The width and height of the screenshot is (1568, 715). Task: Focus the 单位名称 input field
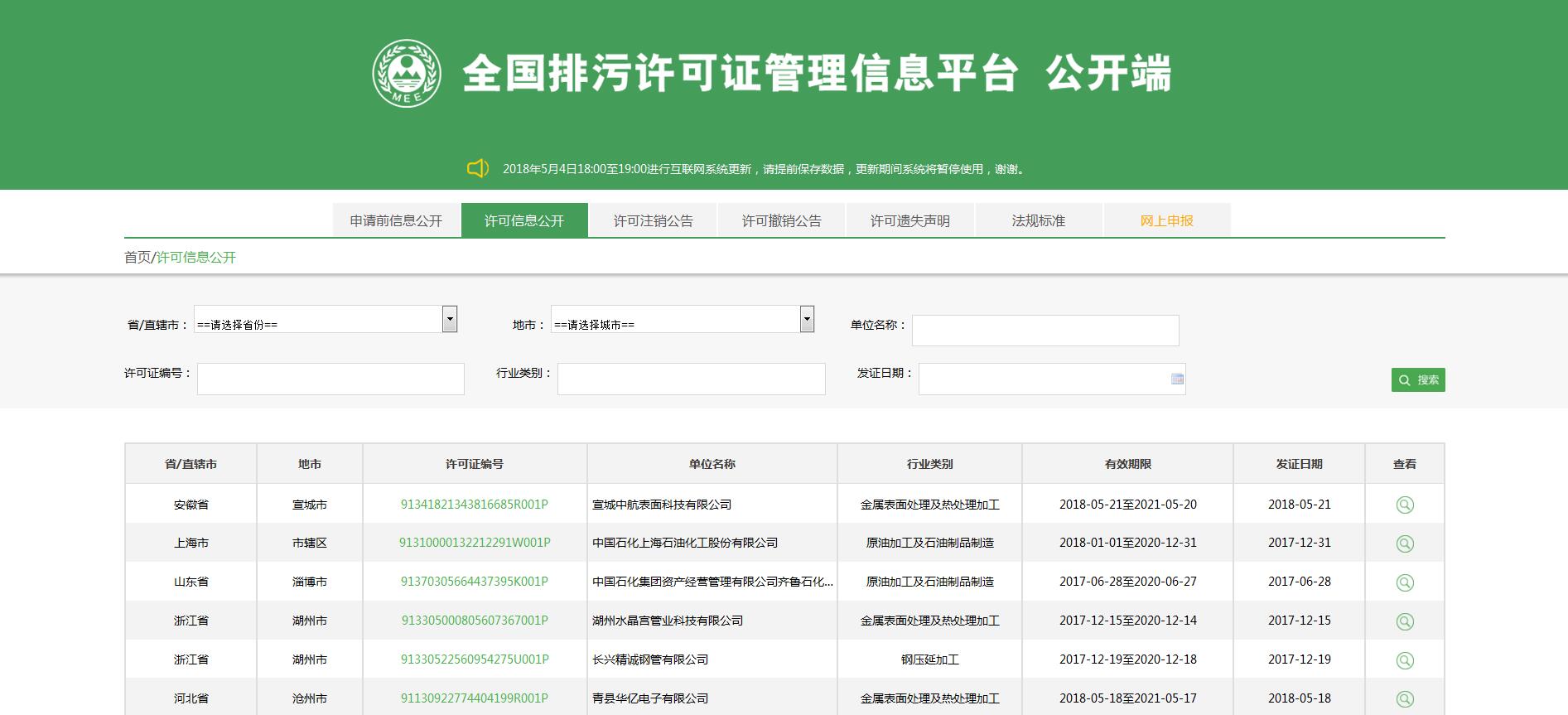[1045, 331]
